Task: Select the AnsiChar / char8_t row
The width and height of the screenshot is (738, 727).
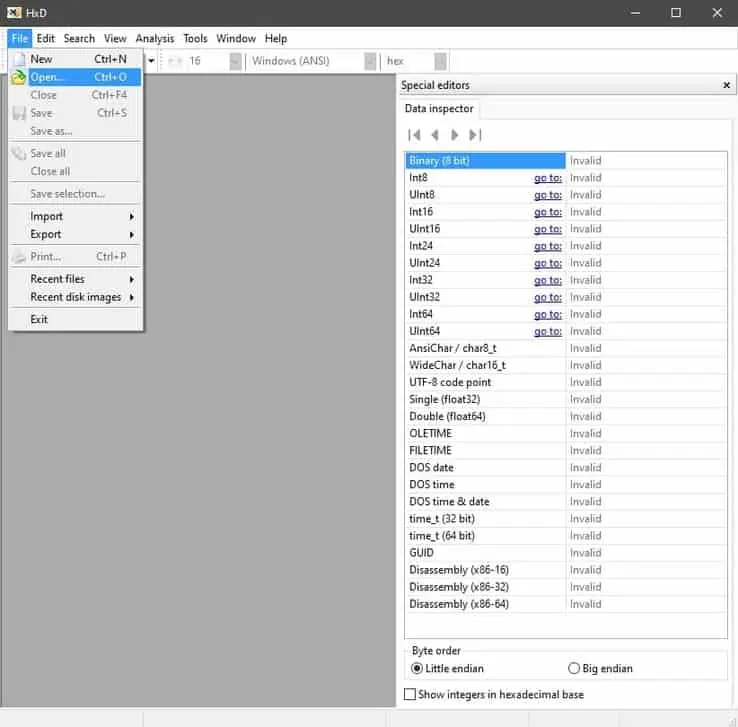Action: coord(565,348)
